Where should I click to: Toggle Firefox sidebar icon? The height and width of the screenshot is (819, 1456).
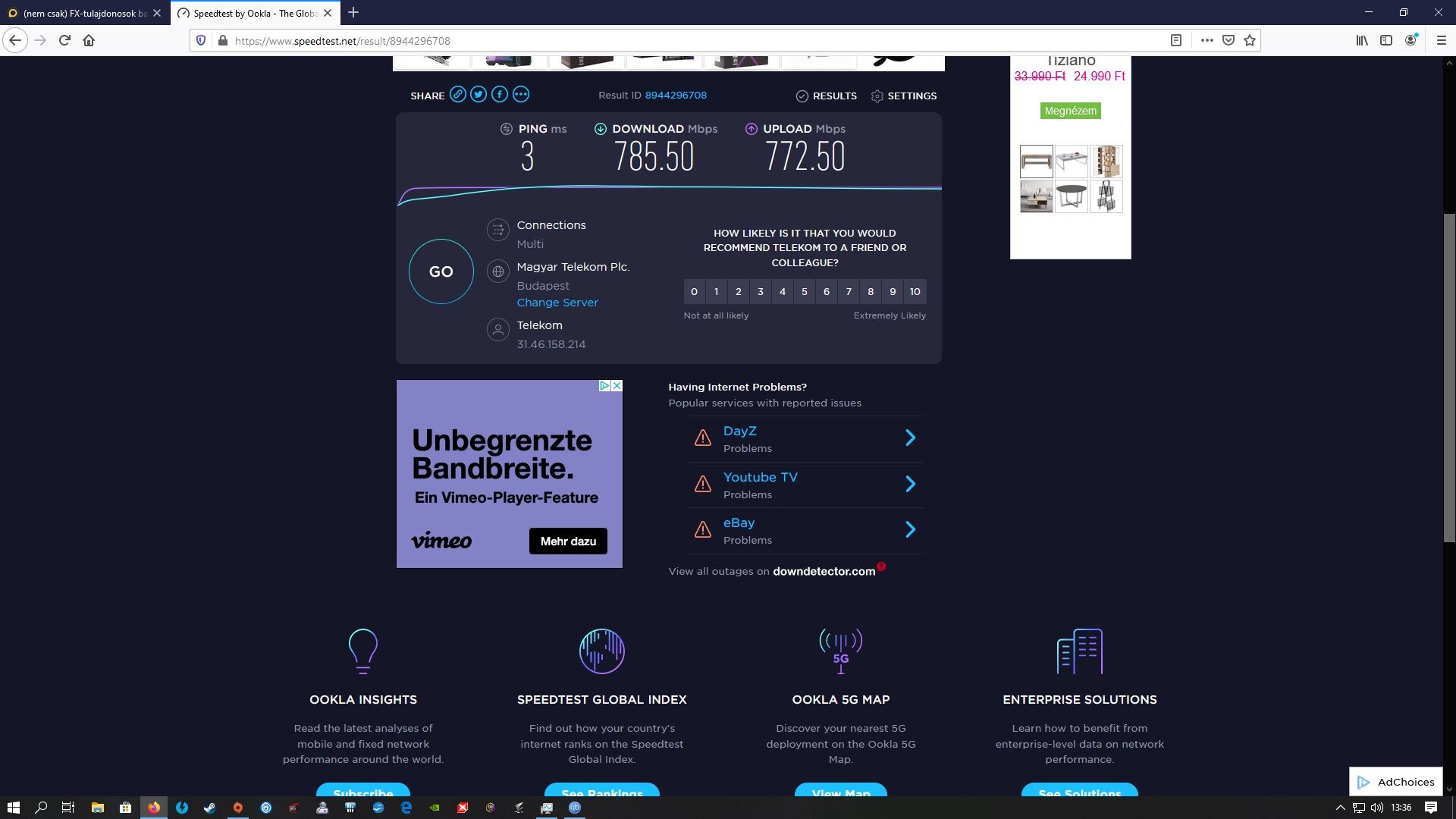1386,41
